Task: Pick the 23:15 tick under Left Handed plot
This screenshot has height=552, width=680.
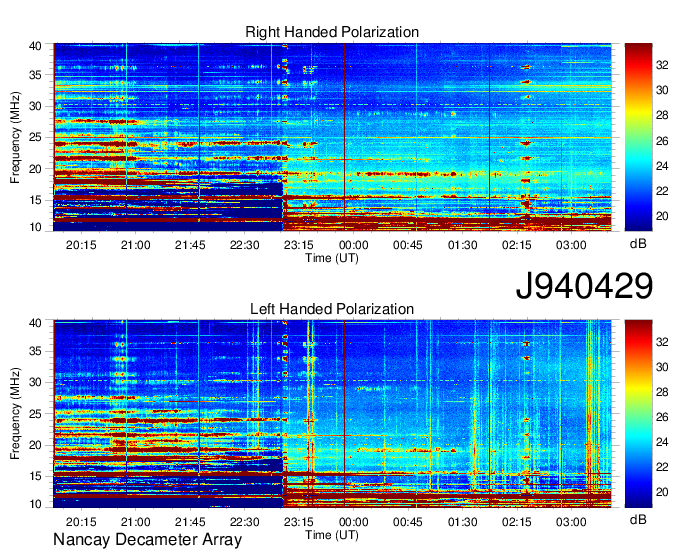Action: coord(299,522)
